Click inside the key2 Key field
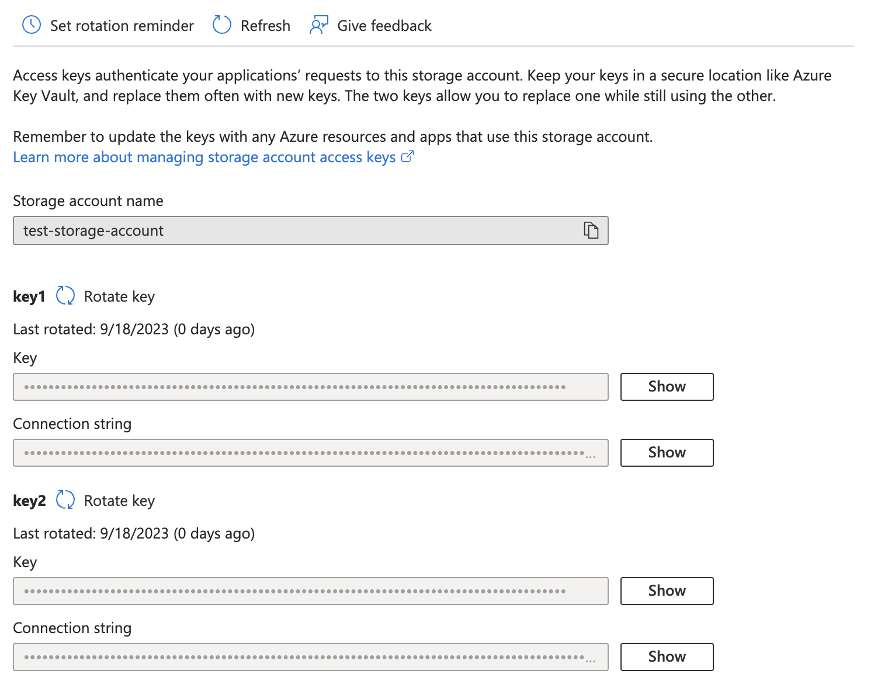Screen dimensions: 874x700 tap(300, 590)
